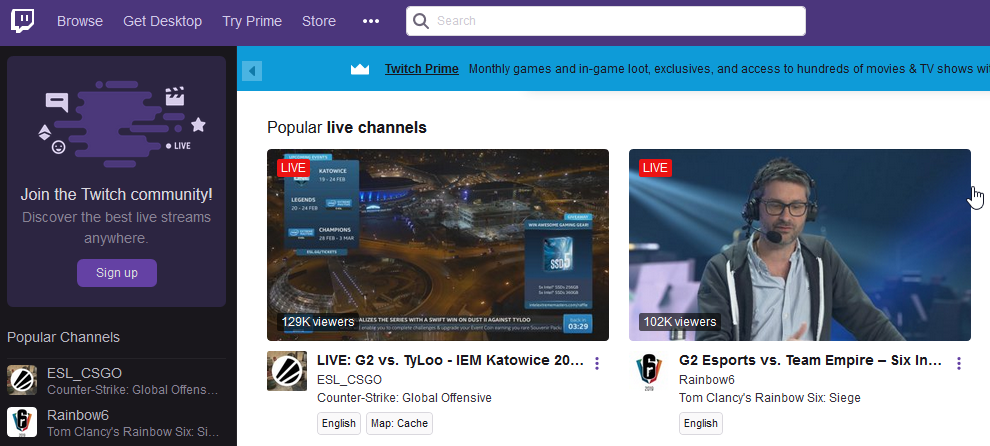Open the IEM Katowice live stream thumbnail
The width and height of the screenshot is (990, 446).
438,245
